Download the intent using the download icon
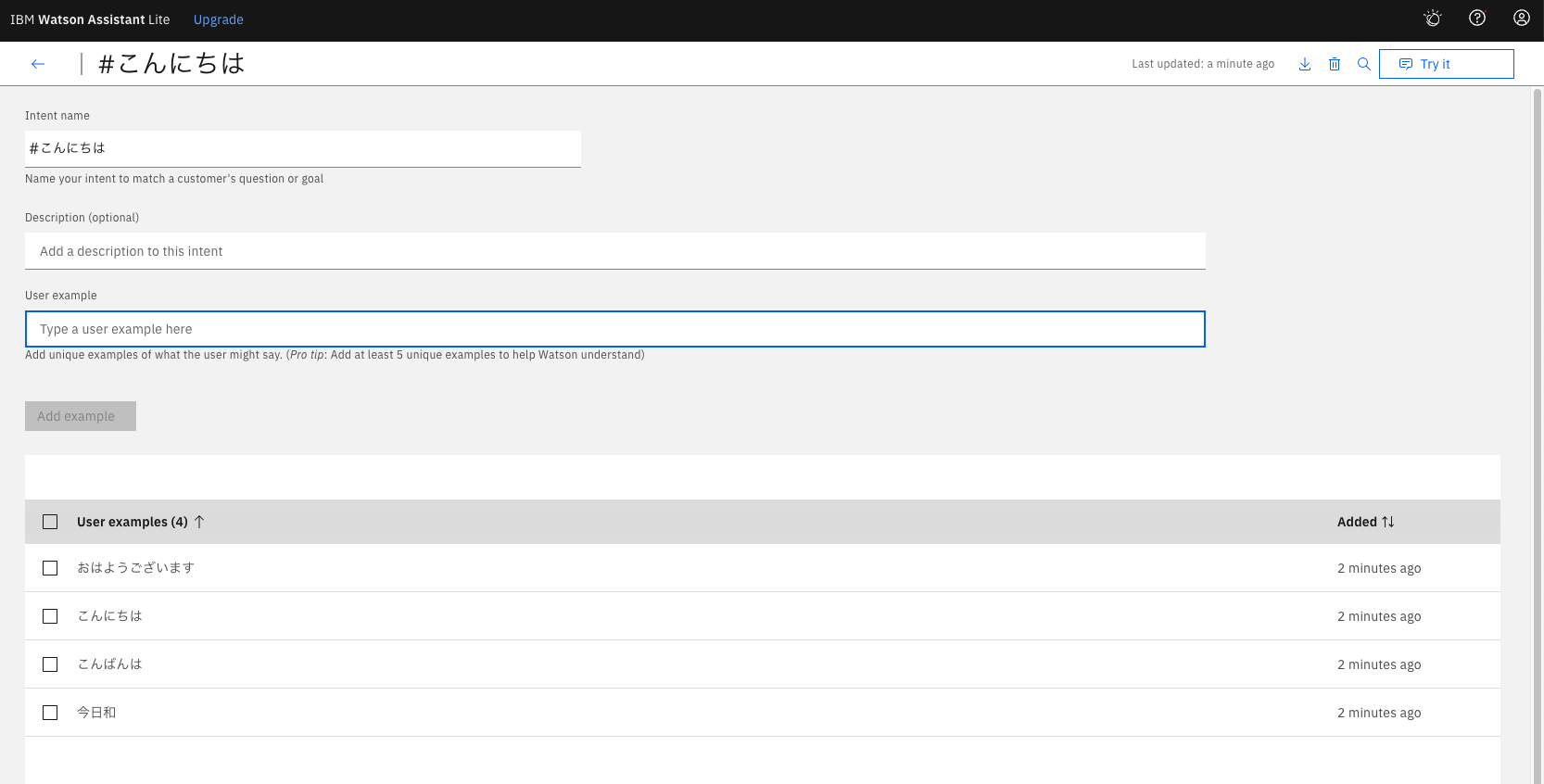The width and height of the screenshot is (1544, 784). tap(1305, 64)
